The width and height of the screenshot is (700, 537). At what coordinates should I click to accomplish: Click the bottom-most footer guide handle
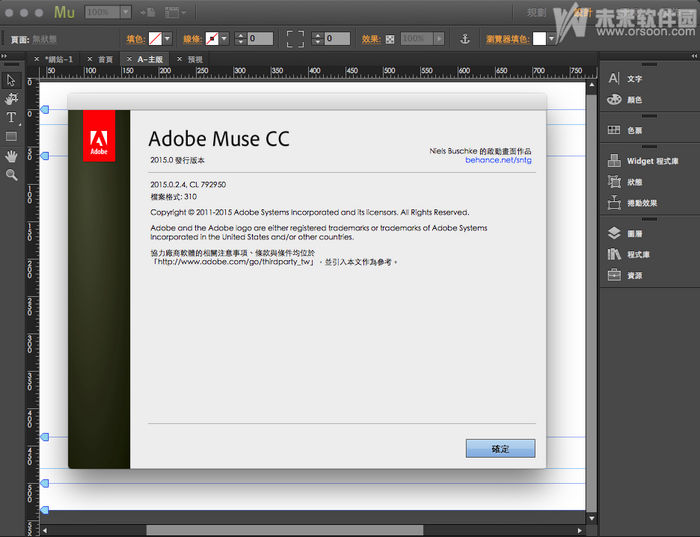(x=45, y=510)
